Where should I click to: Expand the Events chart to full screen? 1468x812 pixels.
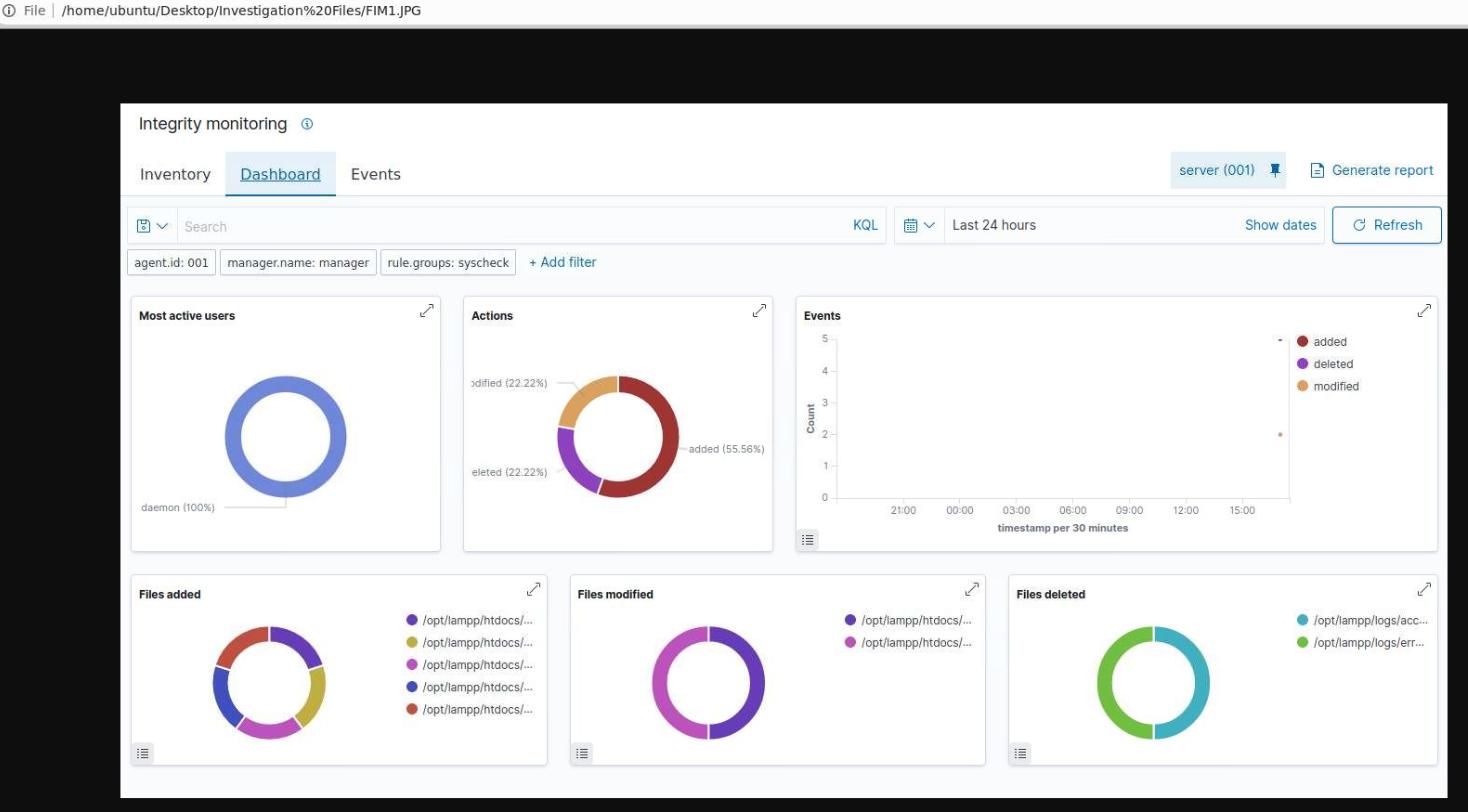1424,311
